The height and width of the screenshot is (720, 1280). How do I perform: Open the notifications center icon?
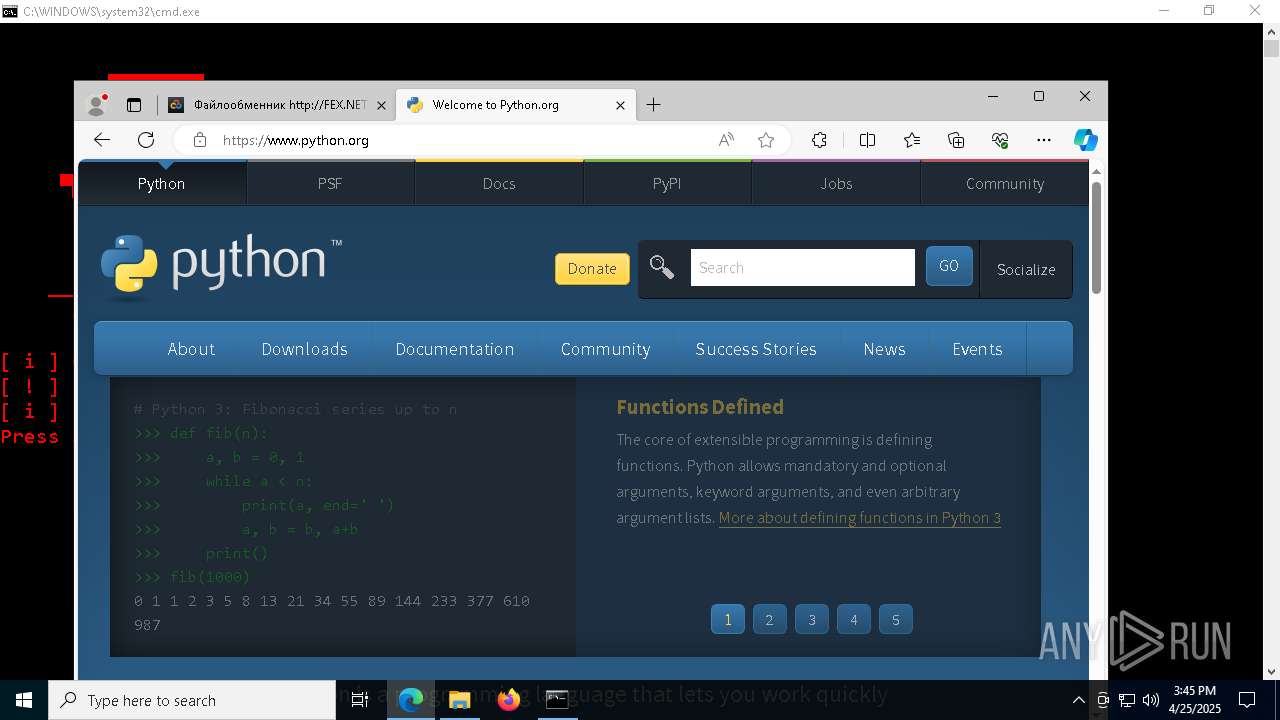(x=1247, y=700)
